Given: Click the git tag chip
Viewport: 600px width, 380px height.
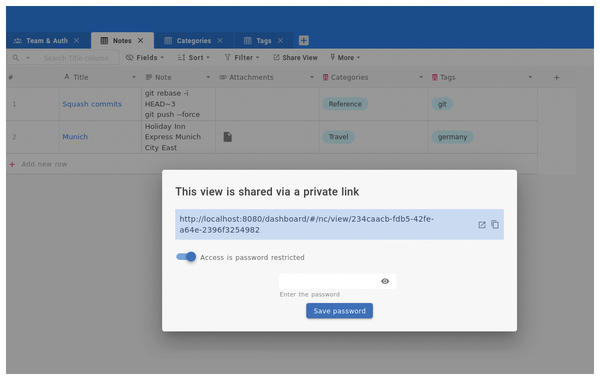Looking at the screenshot, I should click(x=442, y=104).
